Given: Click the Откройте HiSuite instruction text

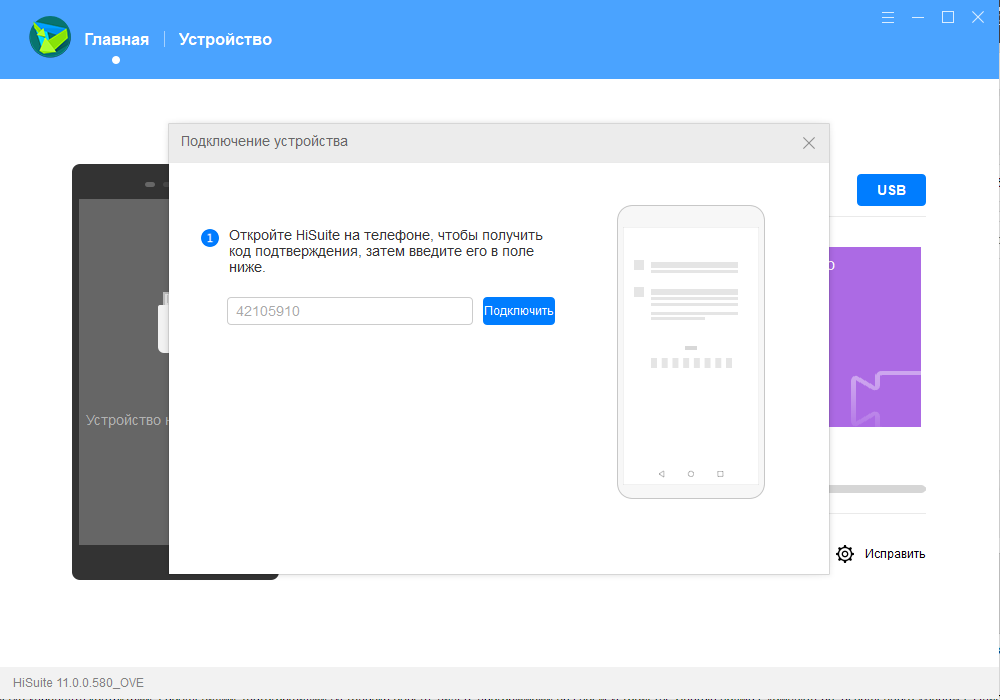Looking at the screenshot, I should tap(386, 251).
